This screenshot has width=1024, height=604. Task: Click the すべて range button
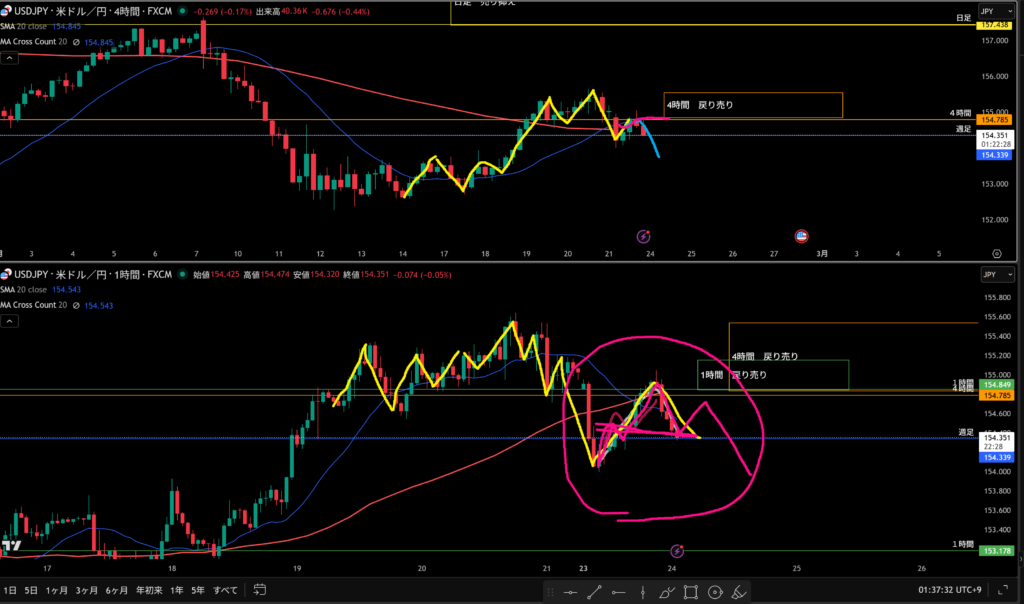point(228,589)
